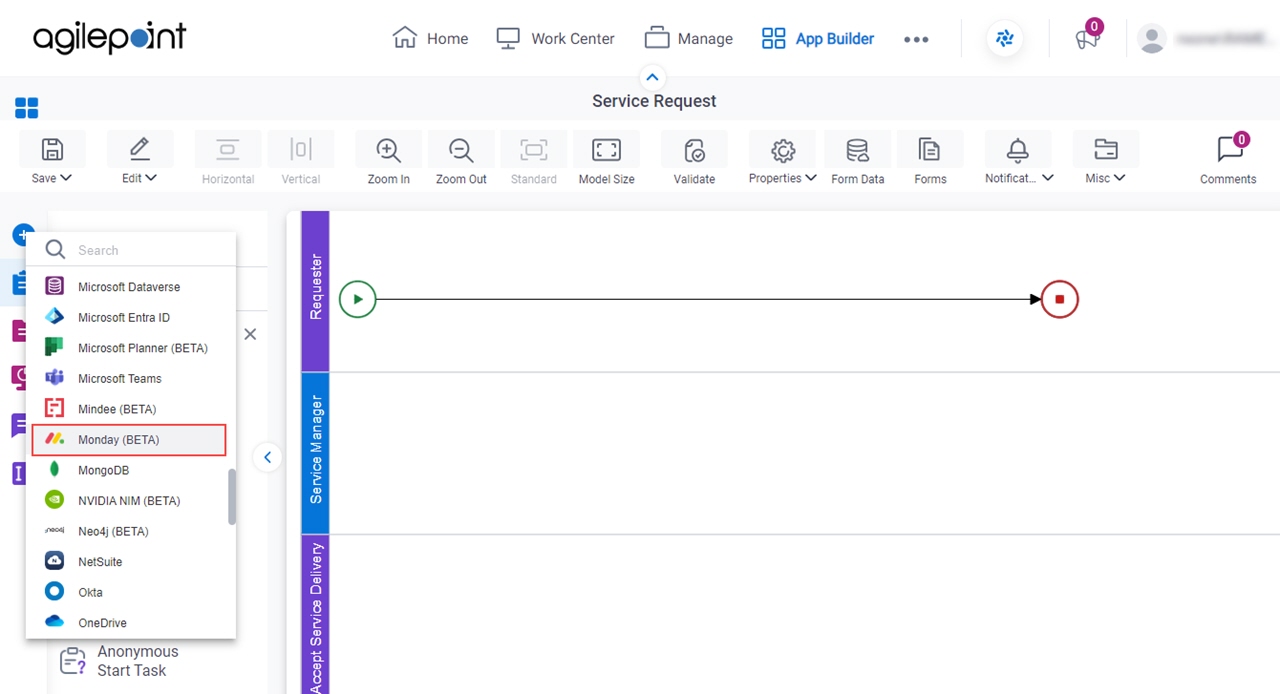Click the blue grid apps icon
Viewport: 1280px width, 694px height.
click(x=26, y=107)
